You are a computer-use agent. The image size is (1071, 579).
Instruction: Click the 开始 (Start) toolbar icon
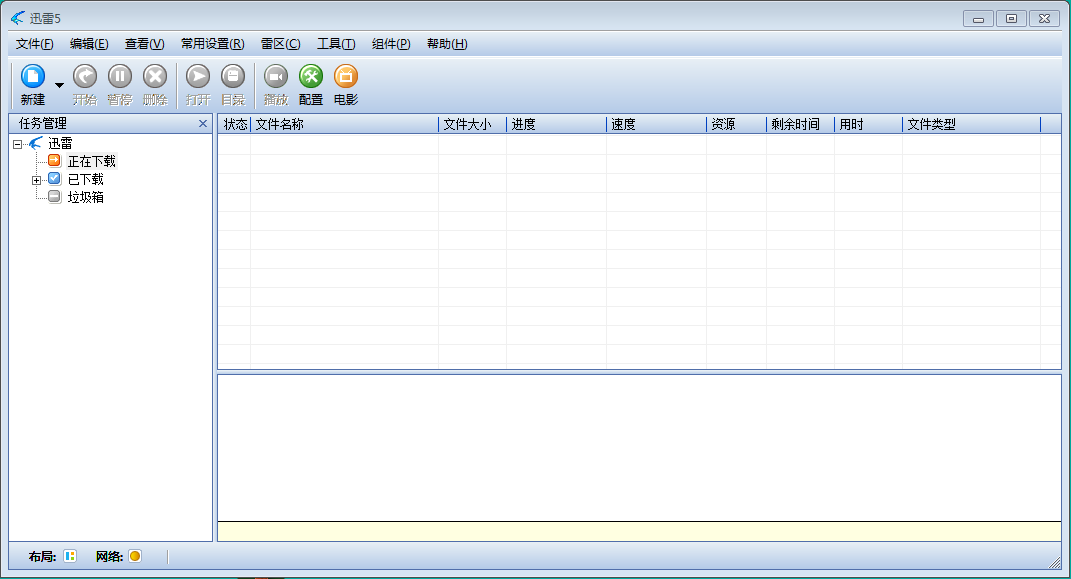coord(85,77)
